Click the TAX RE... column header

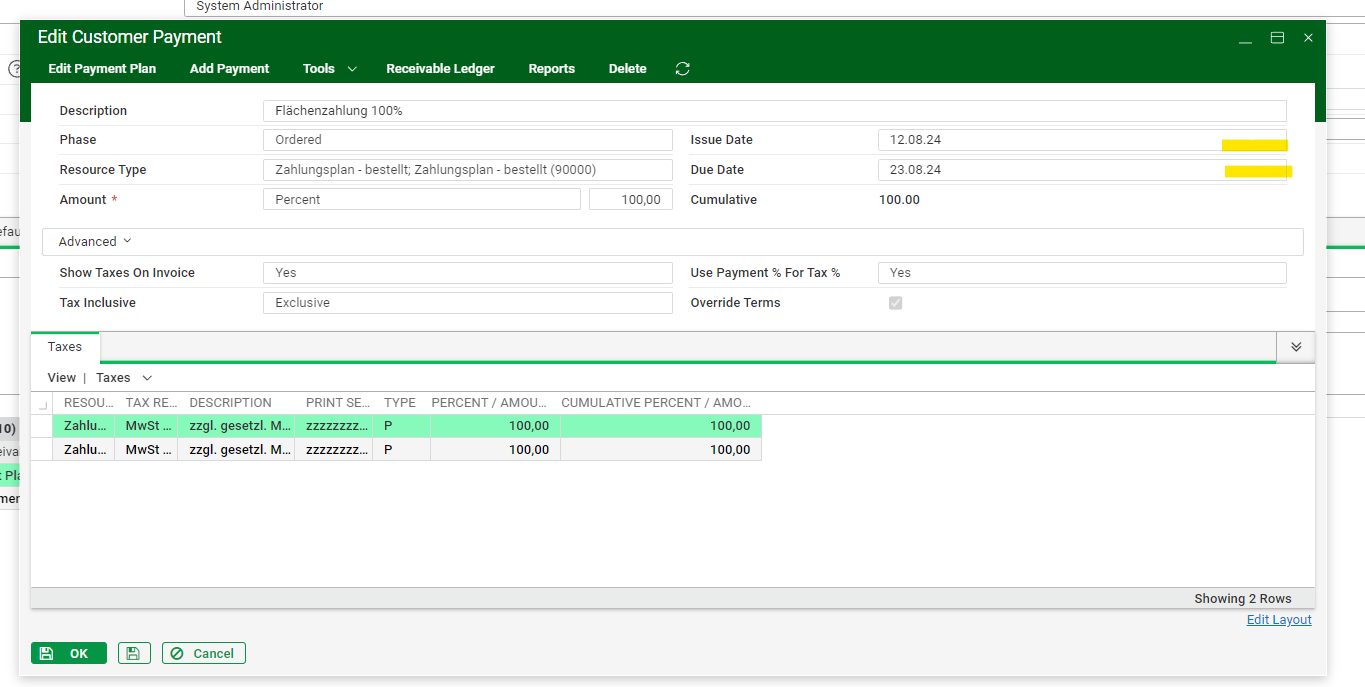click(x=146, y=403)
